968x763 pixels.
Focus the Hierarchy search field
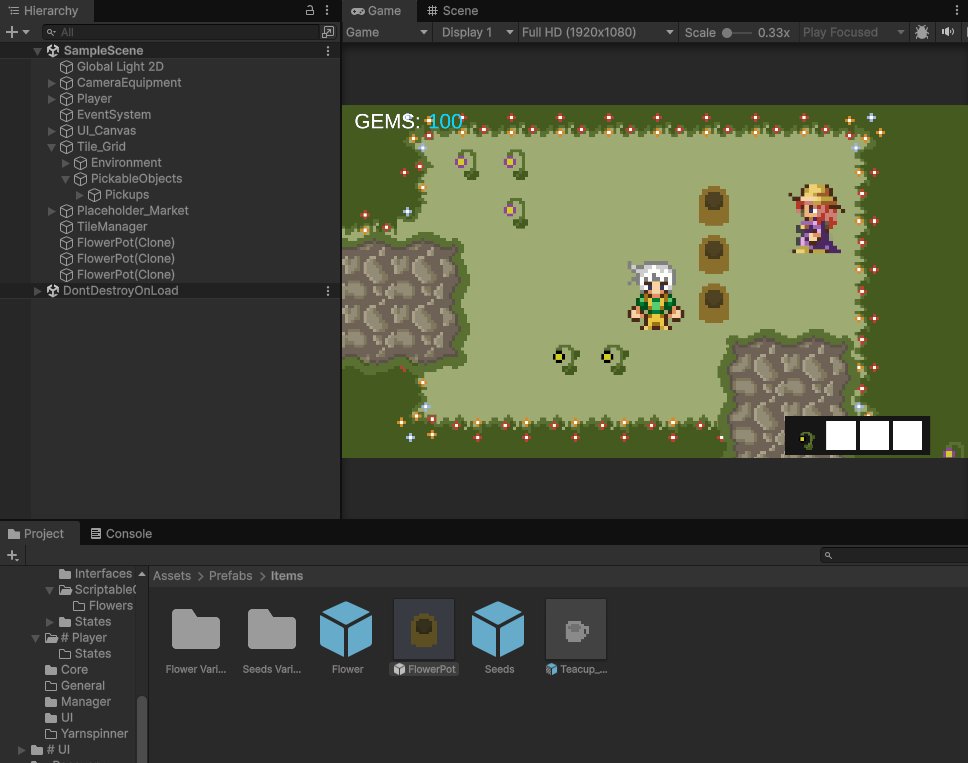pyautogui.click(x=181, y=32)
